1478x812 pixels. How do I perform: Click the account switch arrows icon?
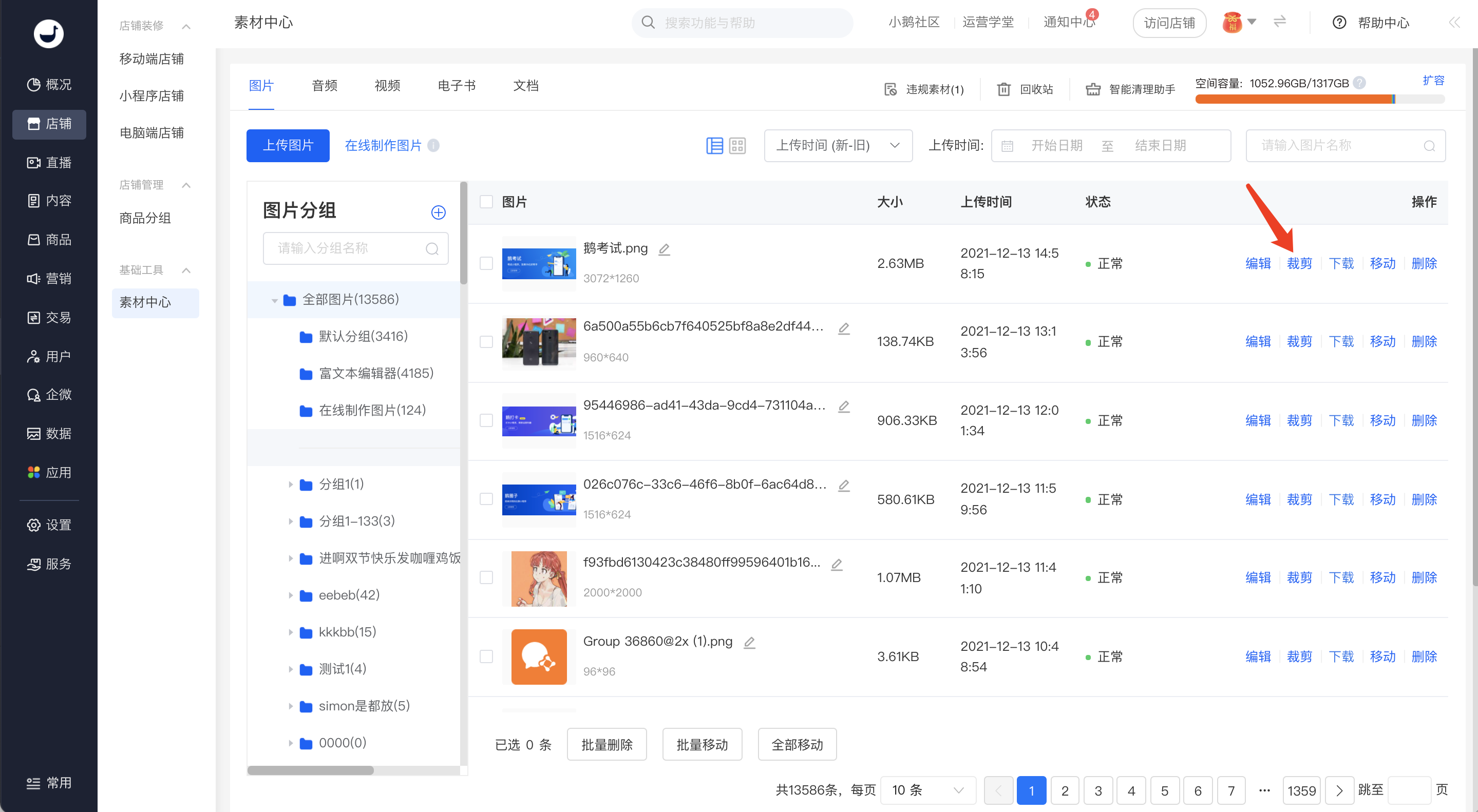1279,23
